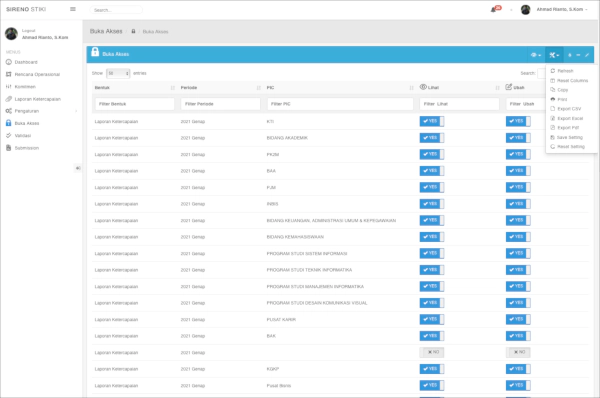The image size is (600, 398).
Task: Click Ahmad Rianto name in sidebar
Action: [45, 38]
